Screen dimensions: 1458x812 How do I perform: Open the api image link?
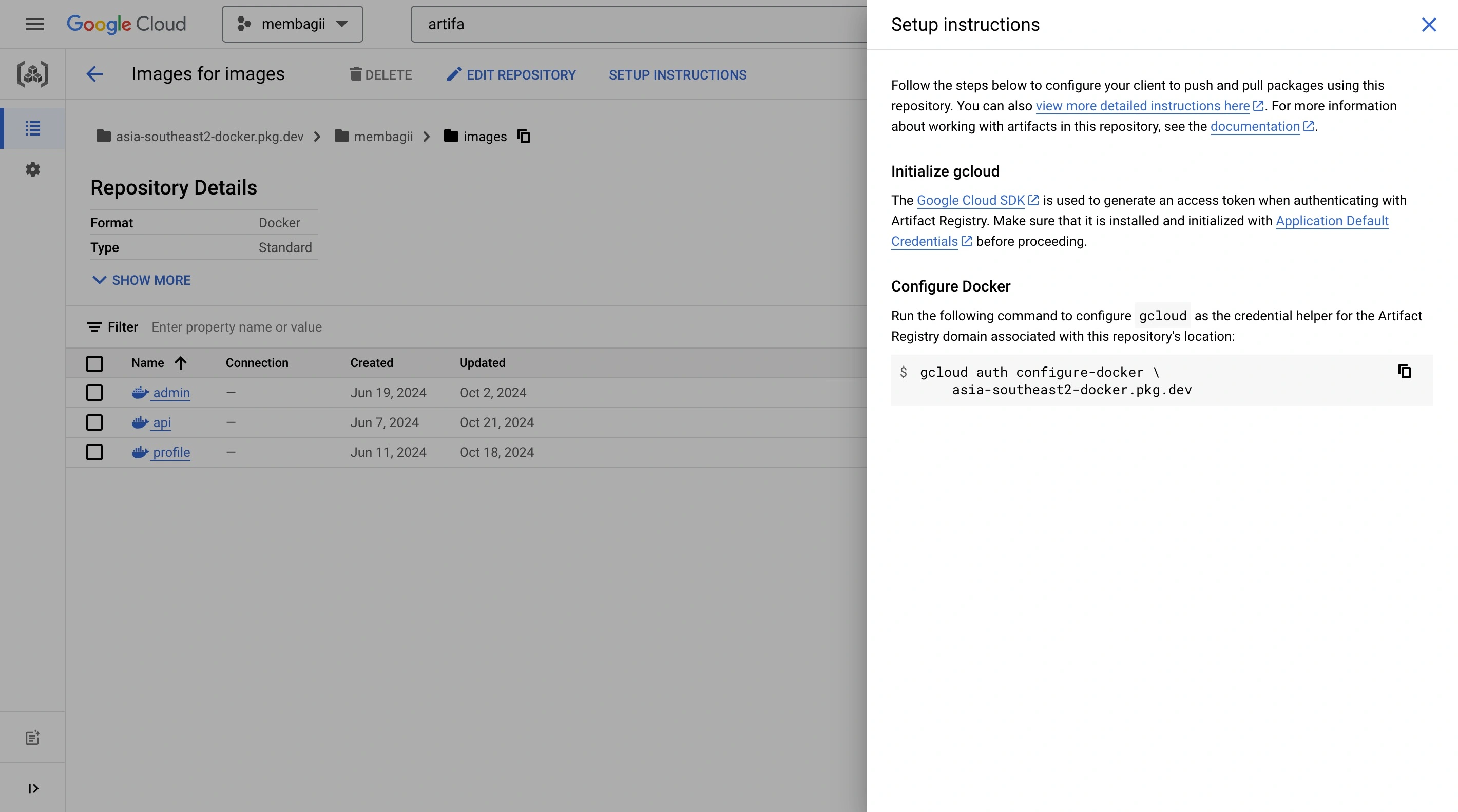click(x=162, y=423)
